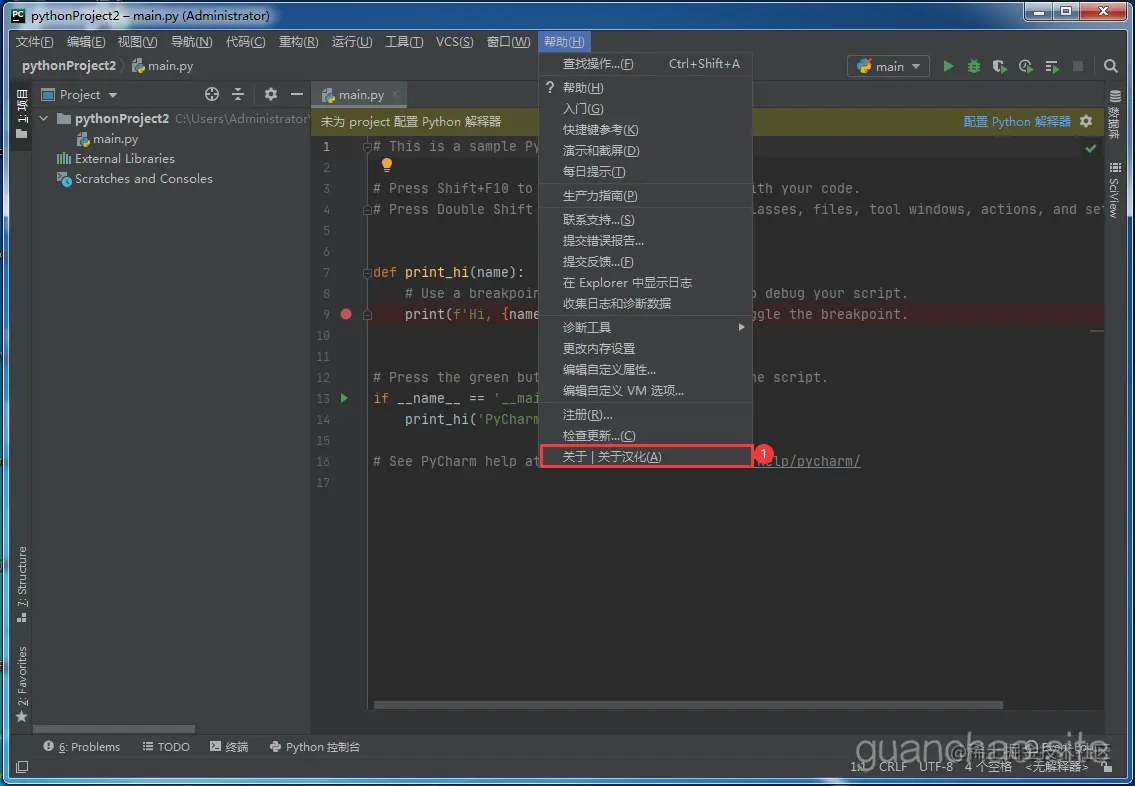This screenshot has width=1135, height=786.
Task: Close the main.py editor tab
Action: pyautogui.click(x=395, y=94)
